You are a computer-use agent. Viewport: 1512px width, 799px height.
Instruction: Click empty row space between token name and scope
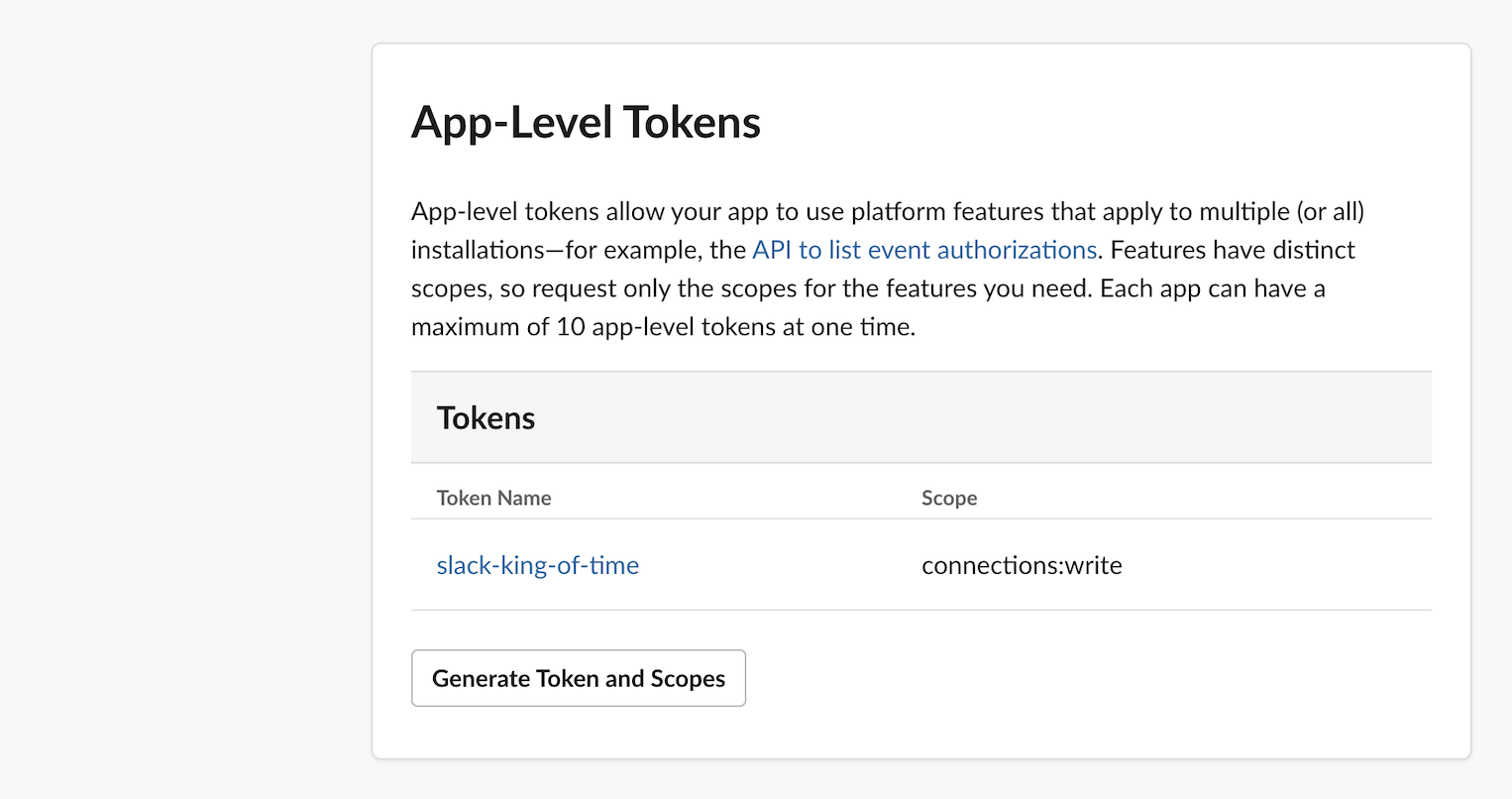783,565
